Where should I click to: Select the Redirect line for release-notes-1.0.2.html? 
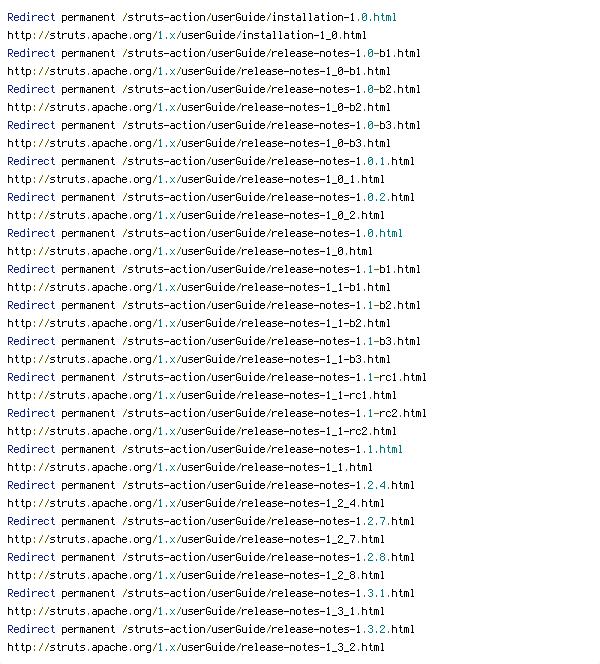(211, 197)
